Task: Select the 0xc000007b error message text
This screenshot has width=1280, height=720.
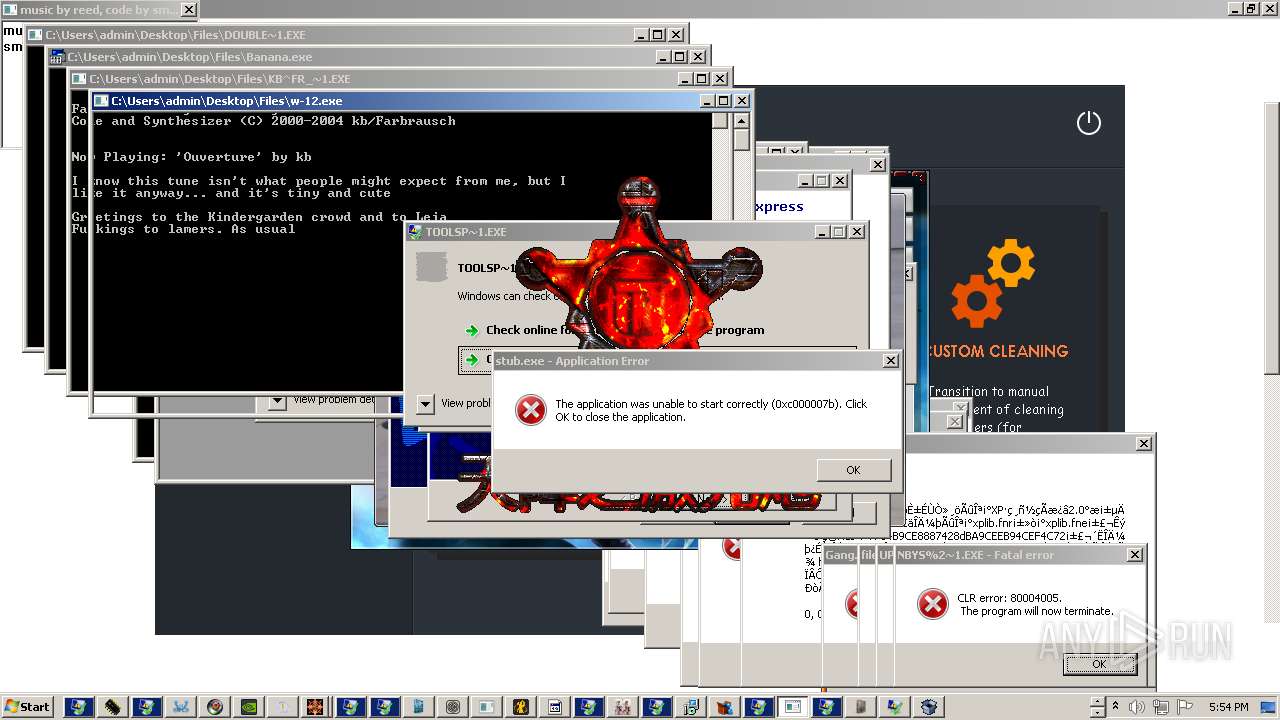Action: tap(711, 410)
